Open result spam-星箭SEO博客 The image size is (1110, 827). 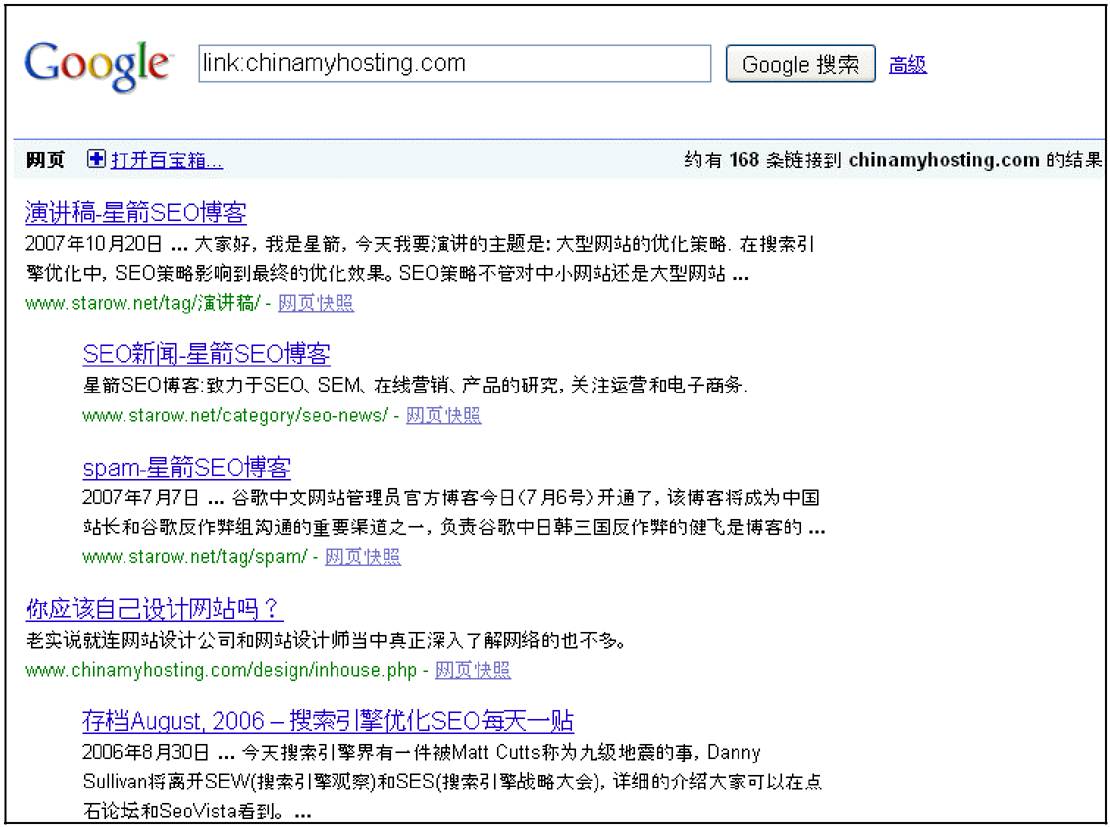187,467
